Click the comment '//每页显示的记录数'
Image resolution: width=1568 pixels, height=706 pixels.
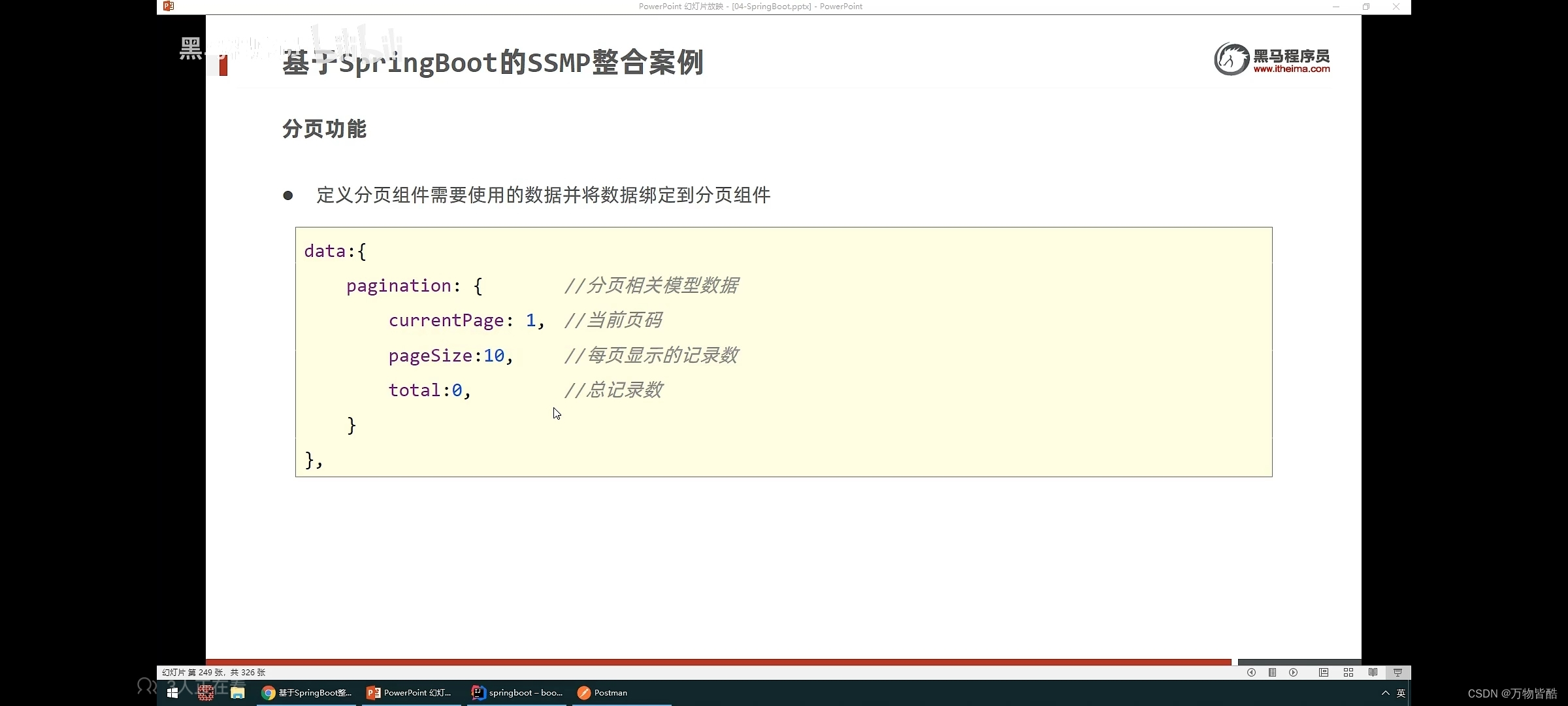pos(651,356)
